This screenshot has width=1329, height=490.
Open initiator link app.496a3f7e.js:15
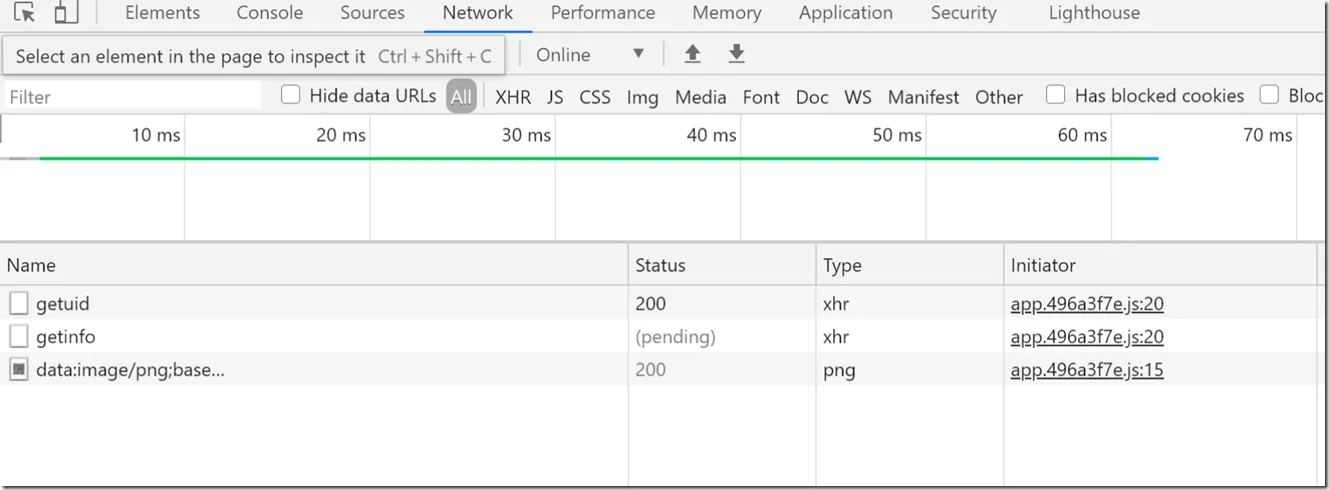pyautogui.click(x=1087, y=370)
